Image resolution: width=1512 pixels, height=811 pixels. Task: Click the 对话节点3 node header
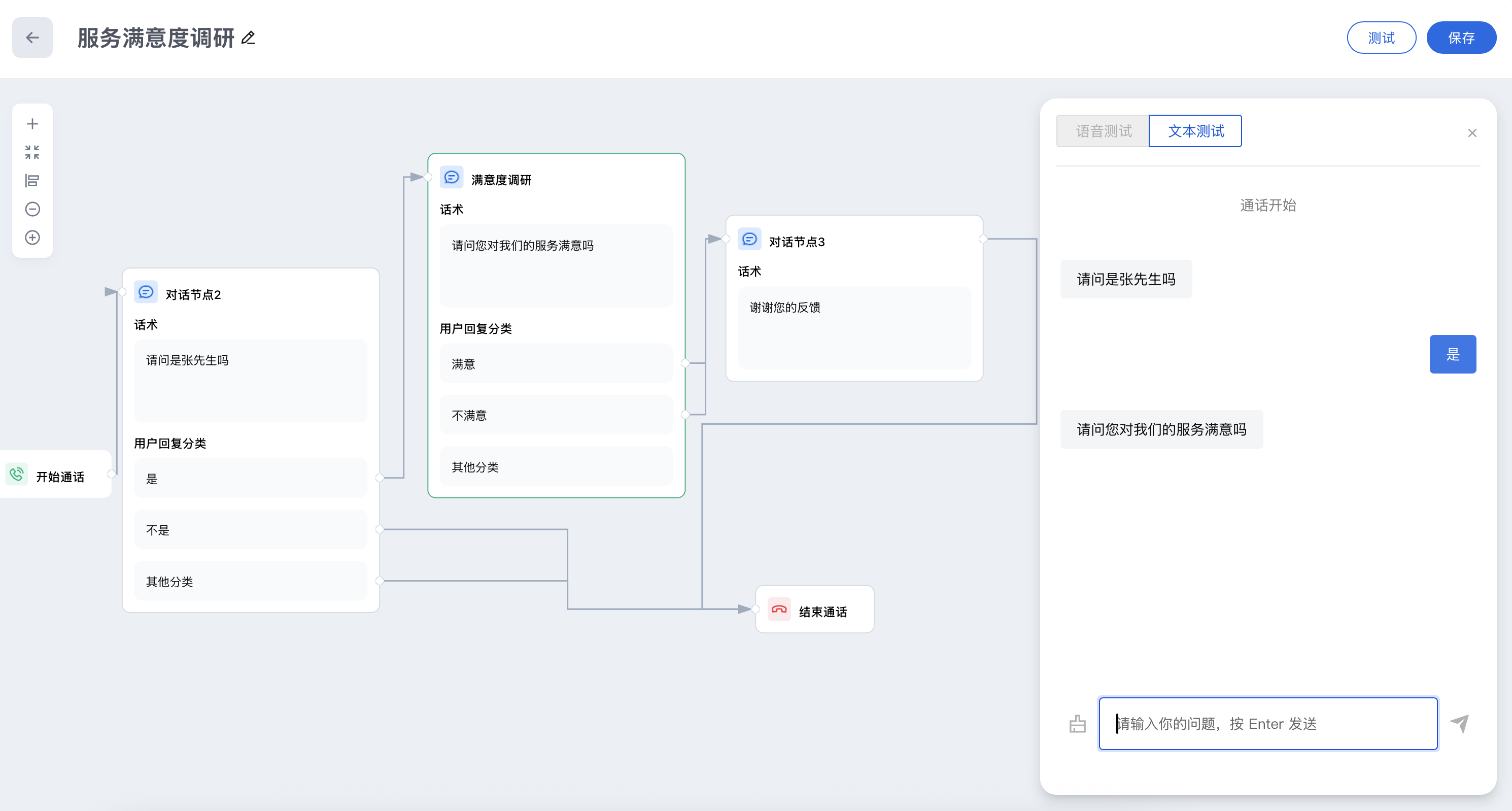[x=797, y=242]
